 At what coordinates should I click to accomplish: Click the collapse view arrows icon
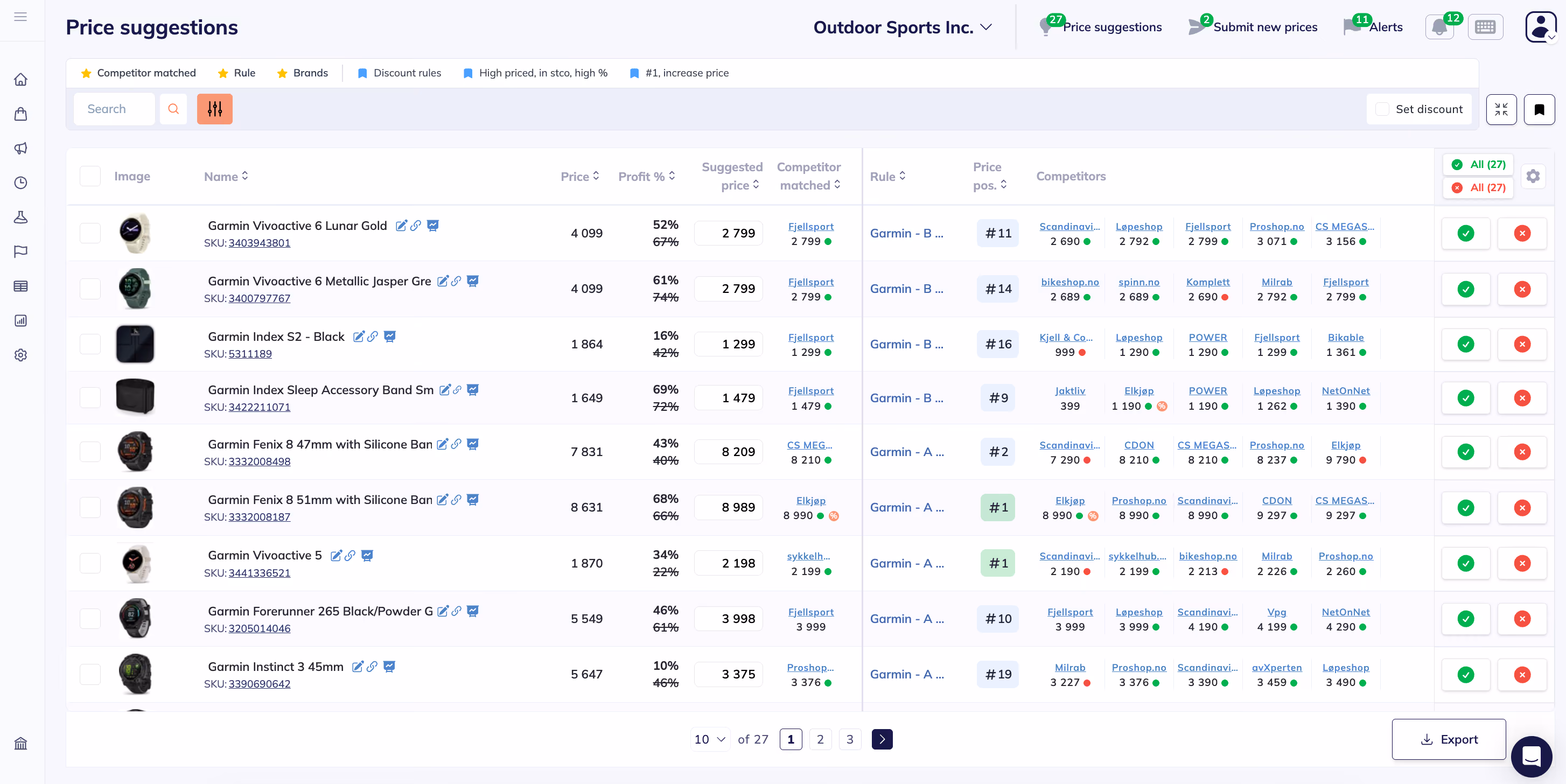[x=1501, y=109]
